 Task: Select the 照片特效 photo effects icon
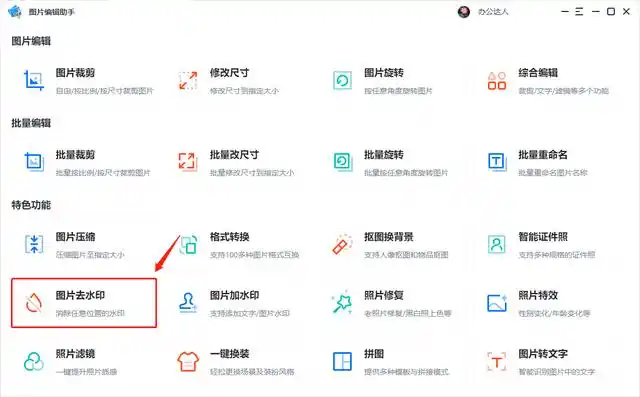coord(497,303)
